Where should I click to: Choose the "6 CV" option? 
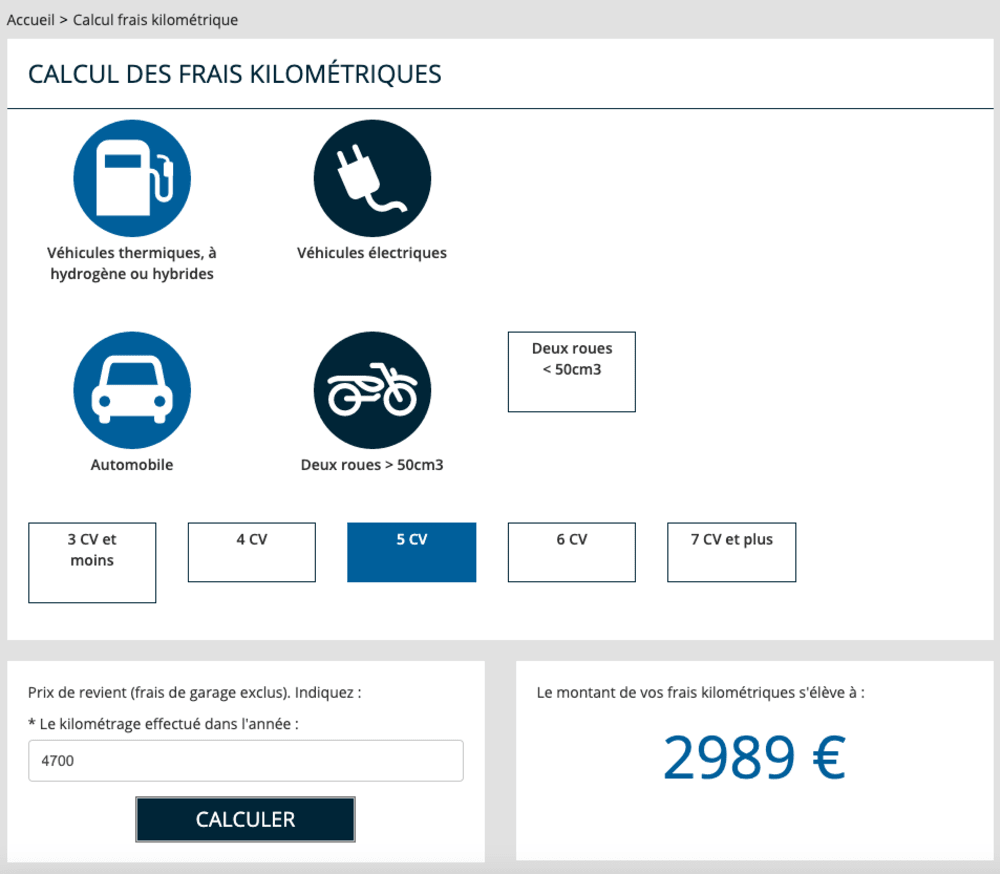click(571, 552)
